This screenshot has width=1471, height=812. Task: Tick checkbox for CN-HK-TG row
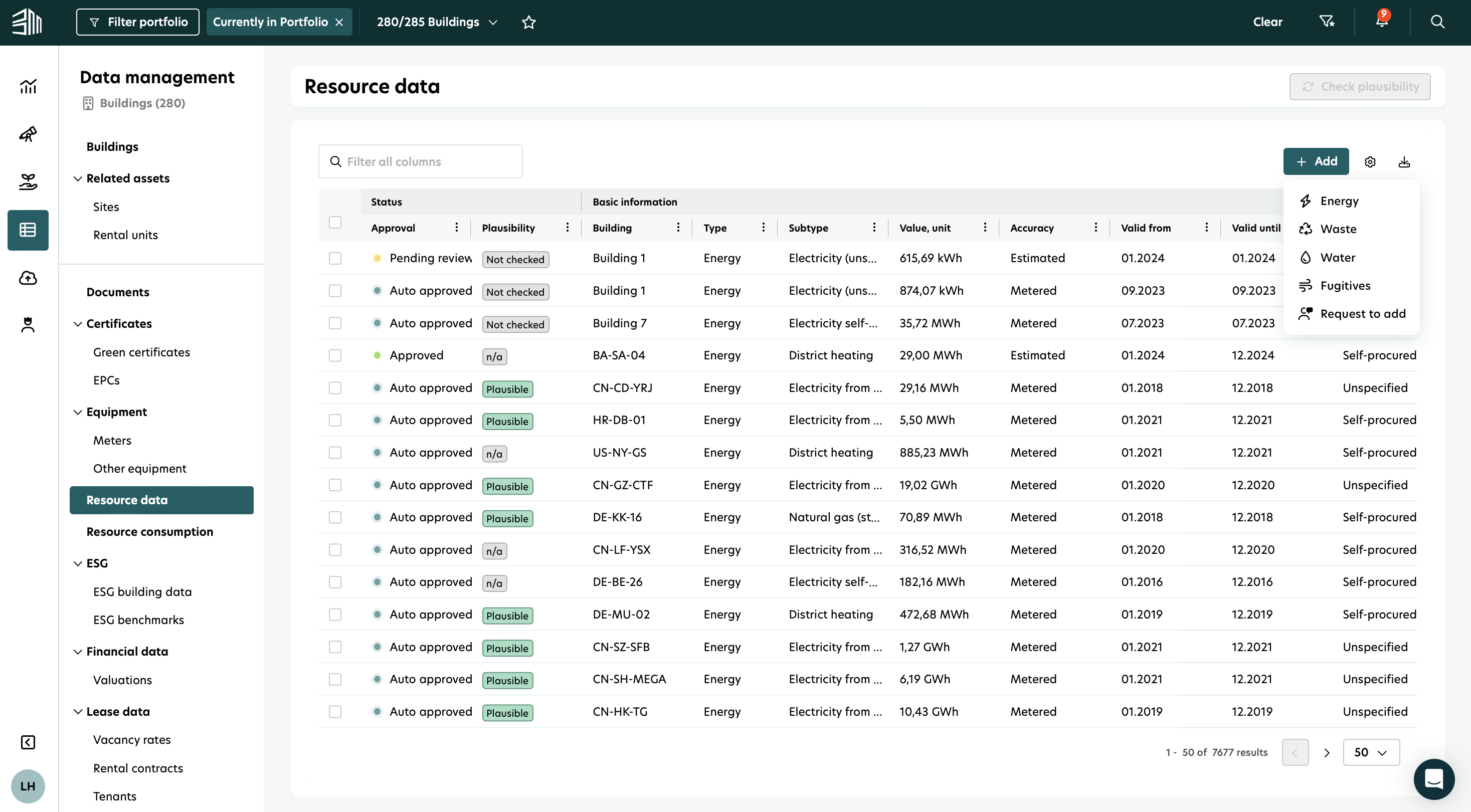(335, 711)
